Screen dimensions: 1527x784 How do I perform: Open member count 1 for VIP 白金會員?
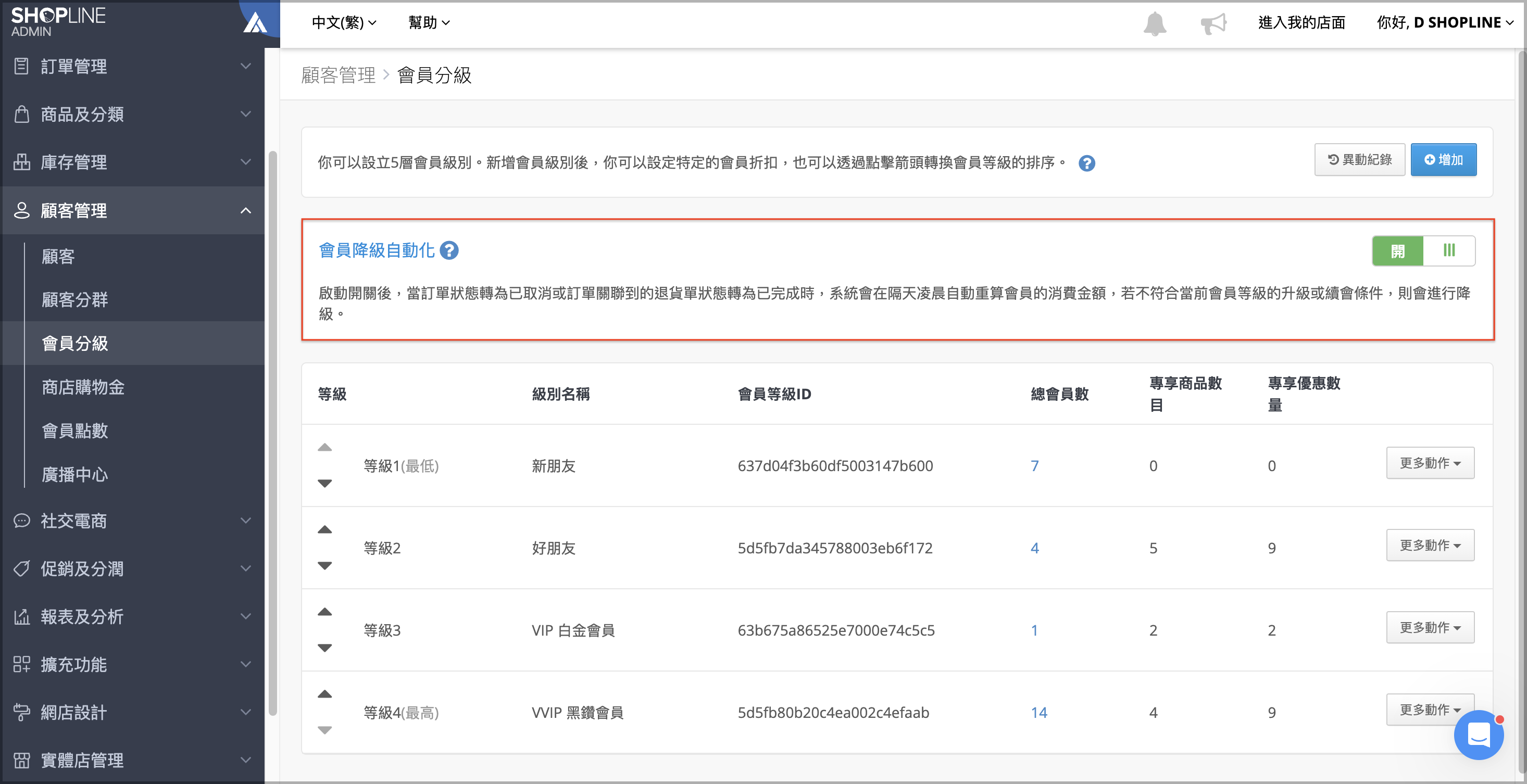pos(1034,630)
